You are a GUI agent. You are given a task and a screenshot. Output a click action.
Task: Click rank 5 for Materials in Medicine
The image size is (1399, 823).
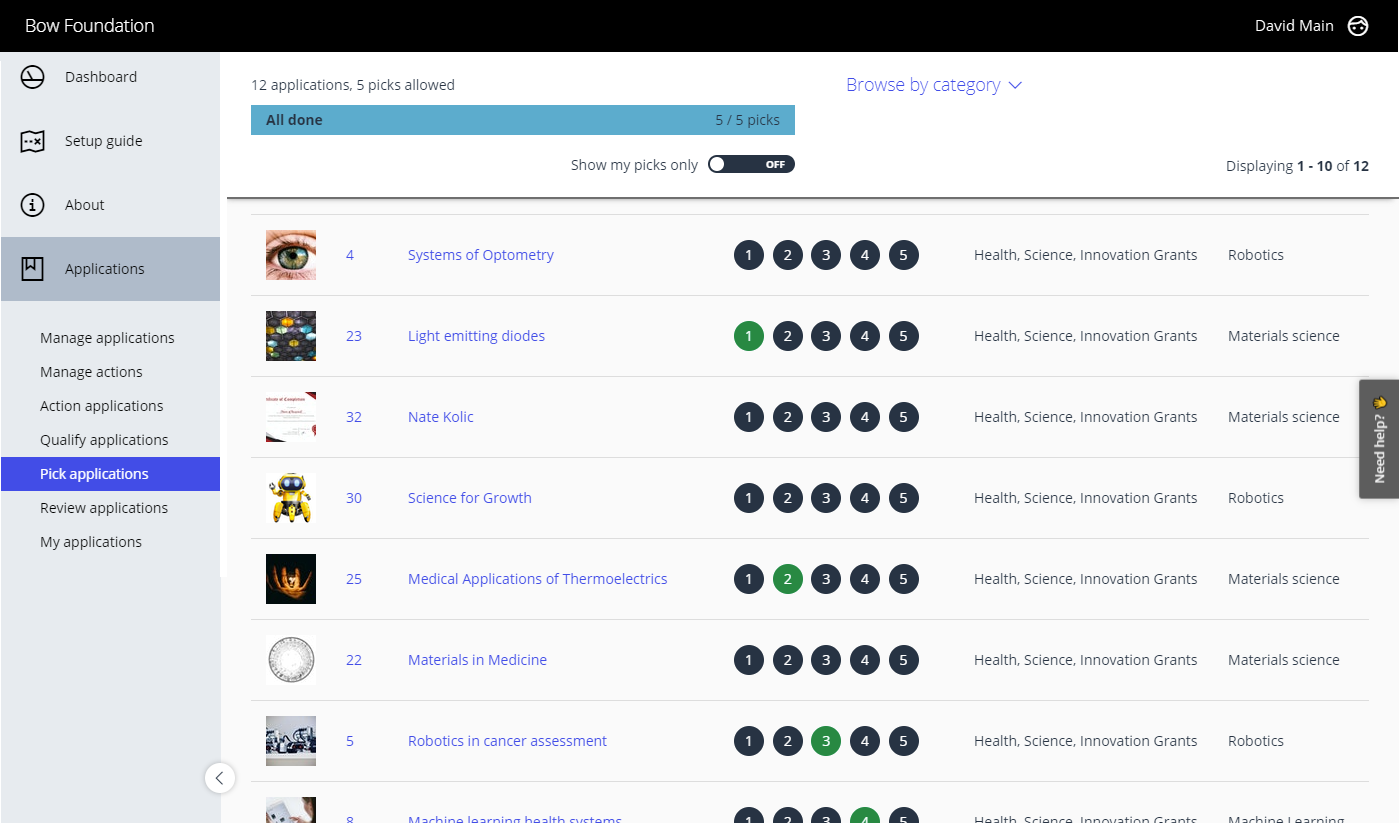coord(903,660)
